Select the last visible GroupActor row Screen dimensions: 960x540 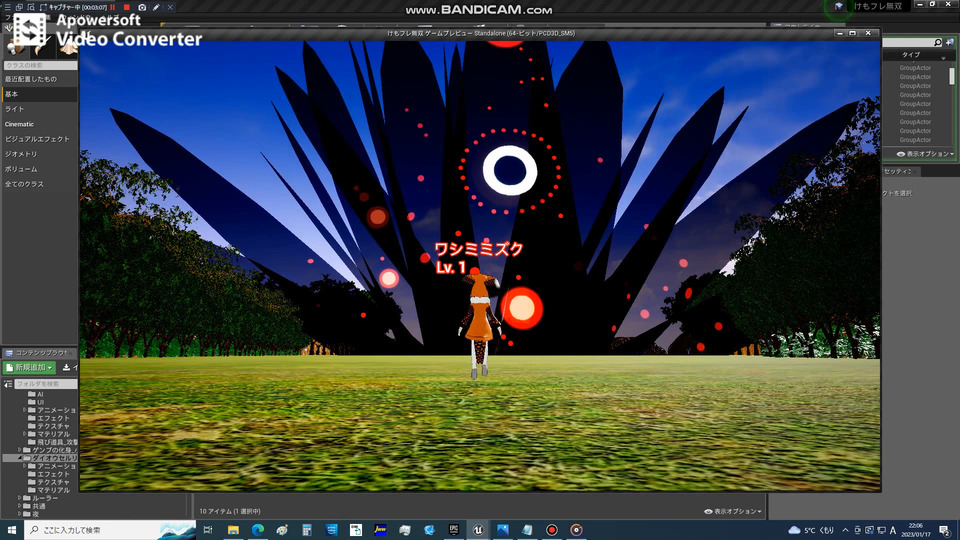click(x=915, y=140)
